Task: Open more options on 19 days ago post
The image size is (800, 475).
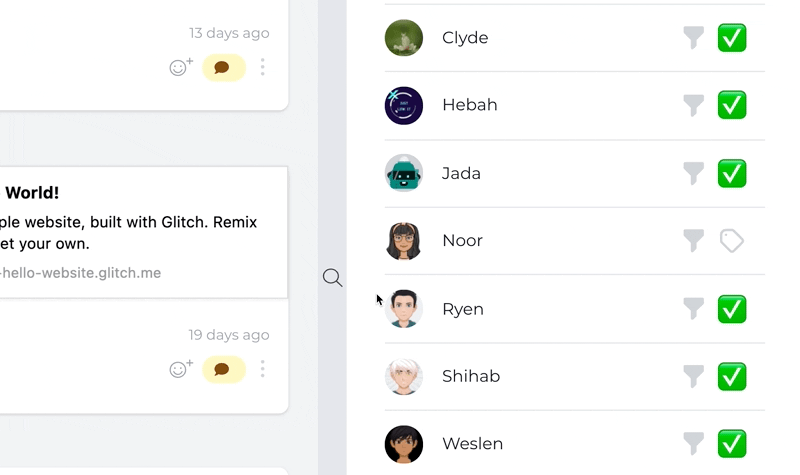Action: [263, 369]
